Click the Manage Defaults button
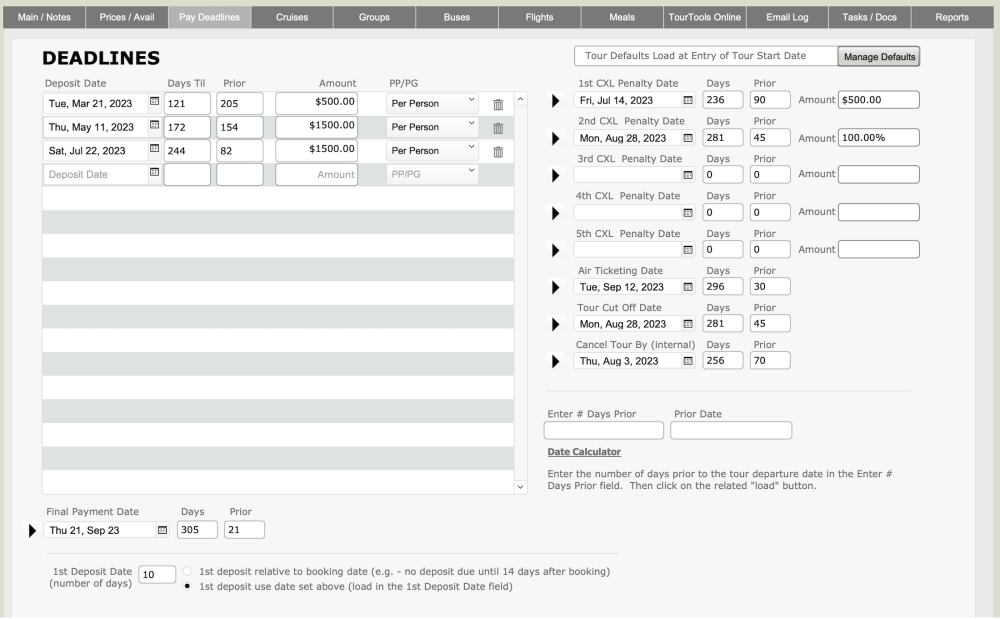The image size is (1000, 619). (x=879, y=57)
